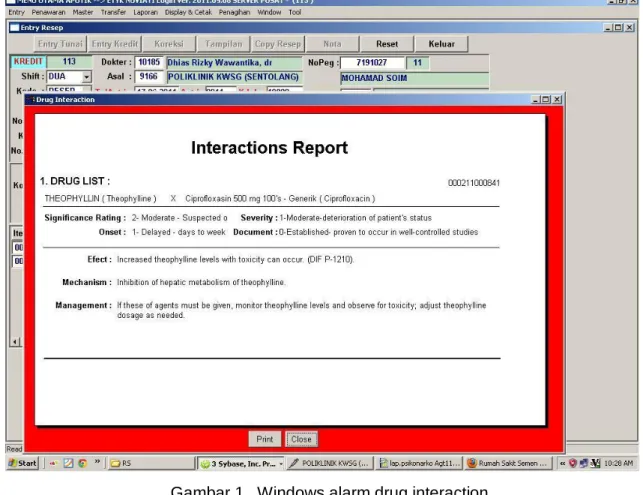Minimize the Drug Interaction window
Viewport: 643px width, 495px height.
pos(536,100)
